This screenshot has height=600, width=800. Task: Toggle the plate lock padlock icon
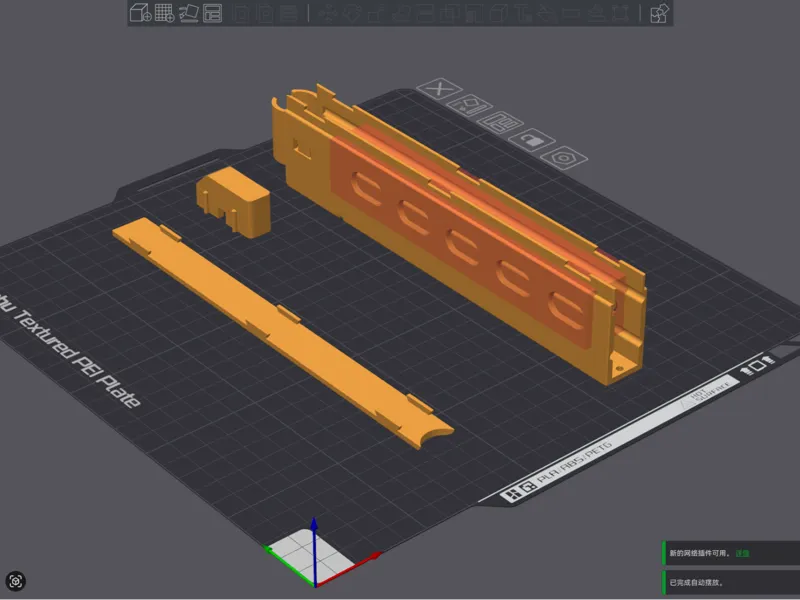(532, 140)
